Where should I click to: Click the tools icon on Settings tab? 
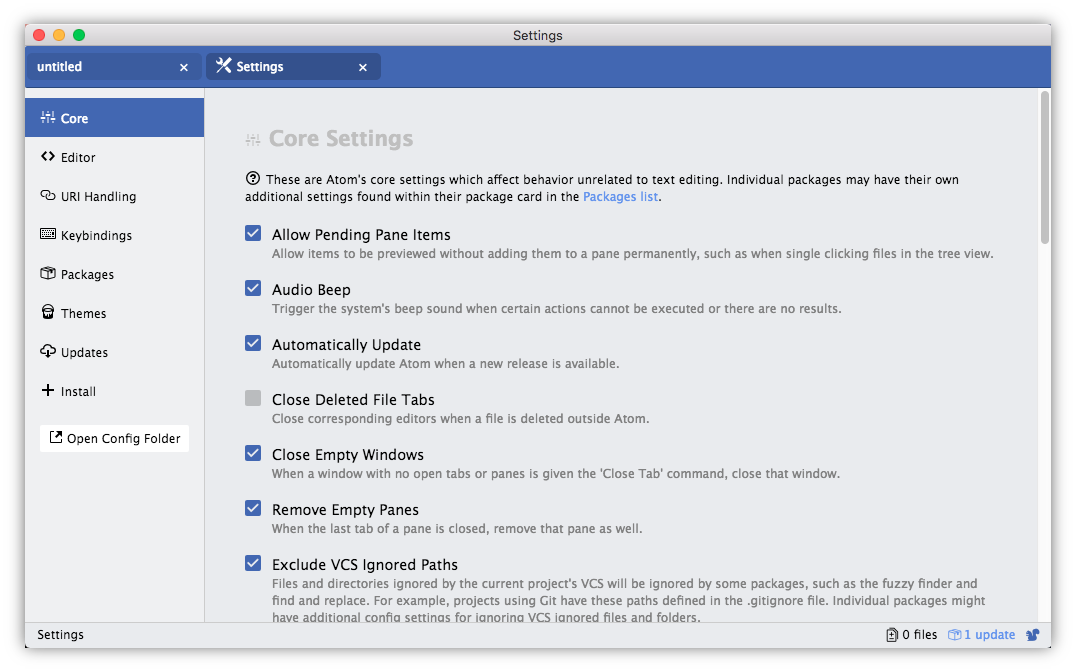224,65
